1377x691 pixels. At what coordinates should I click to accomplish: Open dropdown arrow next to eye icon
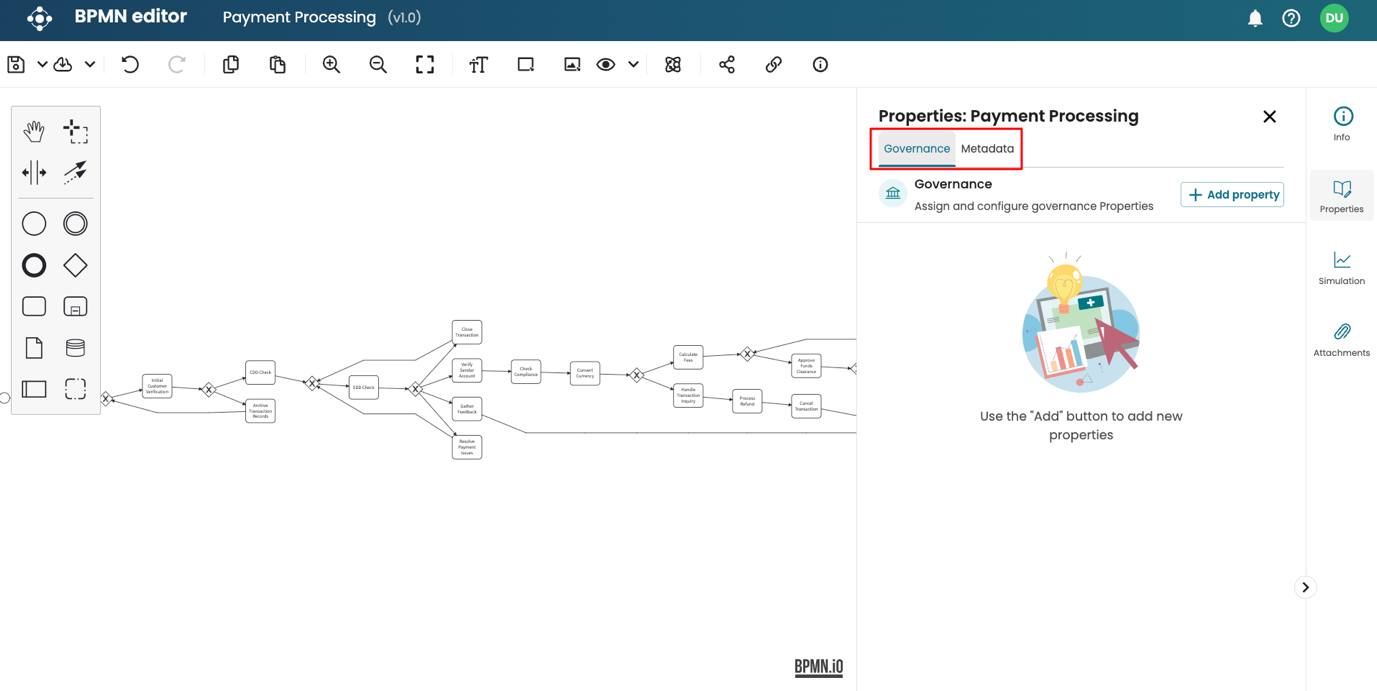[633, 65]
